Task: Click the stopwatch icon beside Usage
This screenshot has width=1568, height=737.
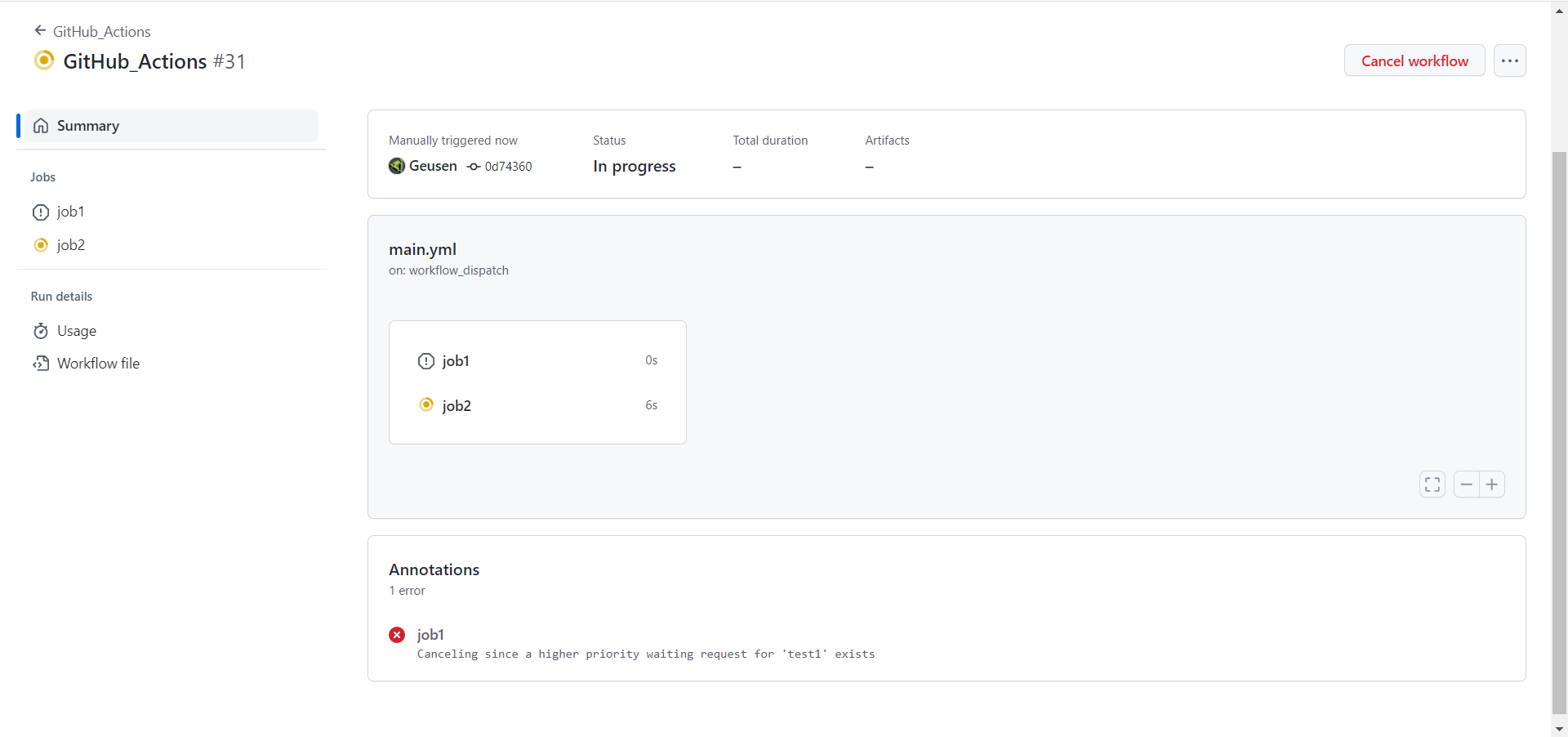Action: pos(41,331)
